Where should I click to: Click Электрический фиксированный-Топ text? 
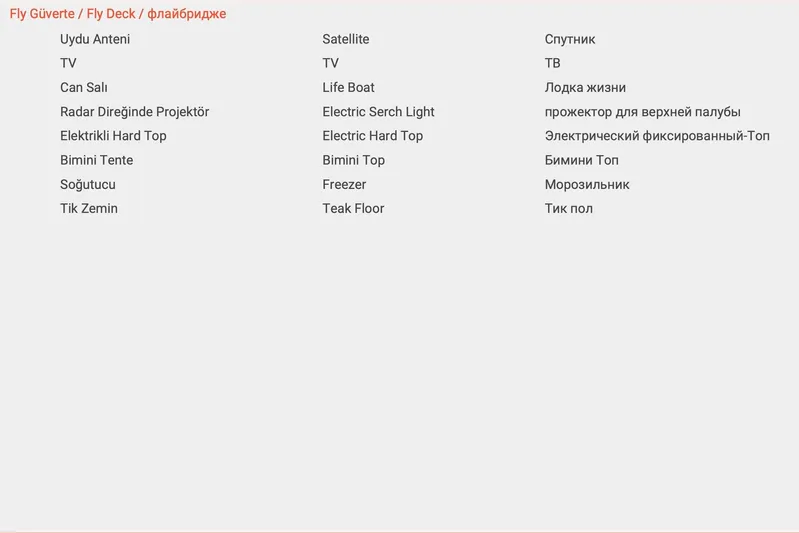[657, 136]
